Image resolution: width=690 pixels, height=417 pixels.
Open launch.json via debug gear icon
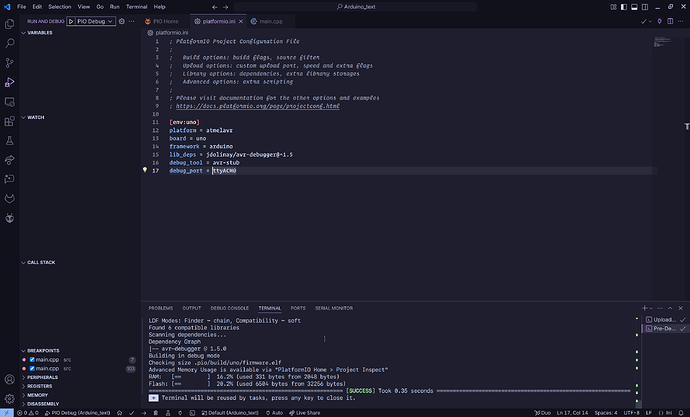(122, 21)
